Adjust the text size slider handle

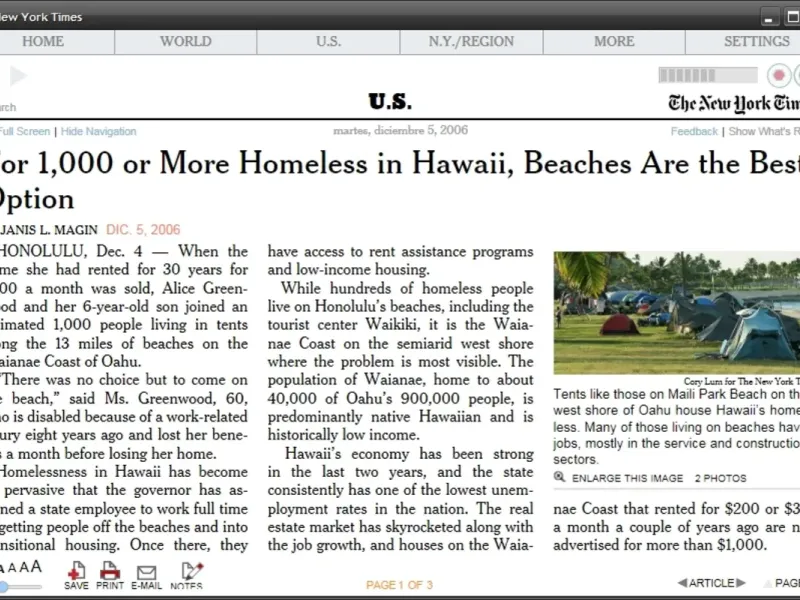coord(3,587)
